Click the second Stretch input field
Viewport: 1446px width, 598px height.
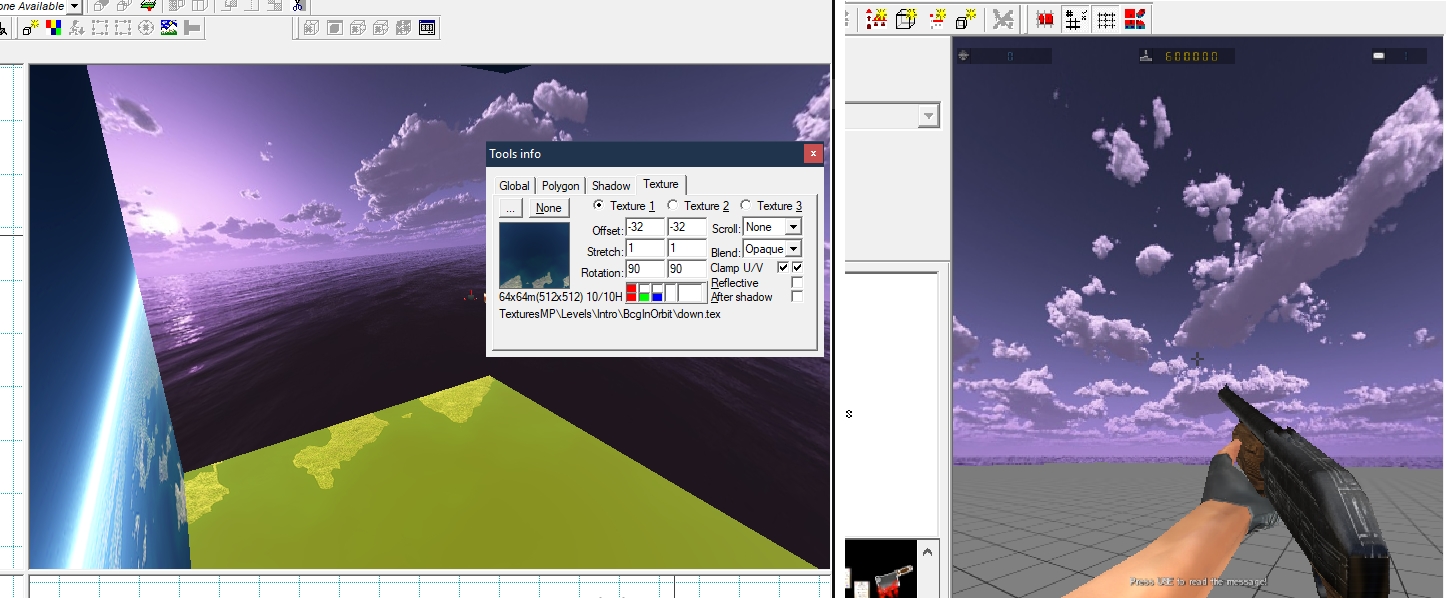(x=687, y=249)
